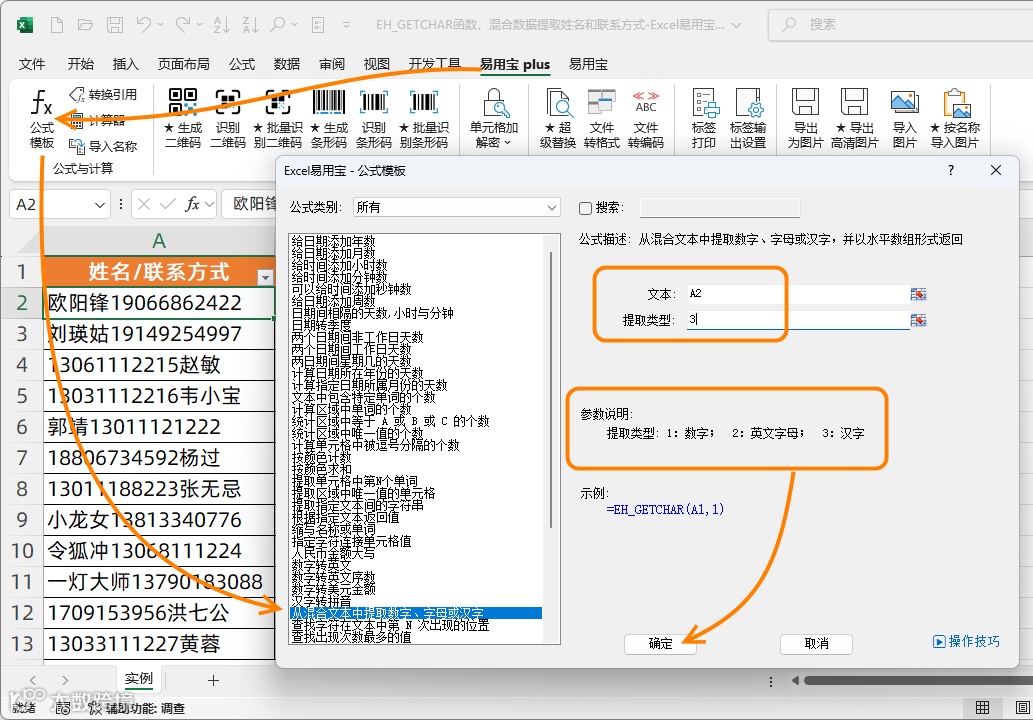Switch to the 开始 ribbon tab
This screenshot has width=1033, height=720.
(81, 64)
